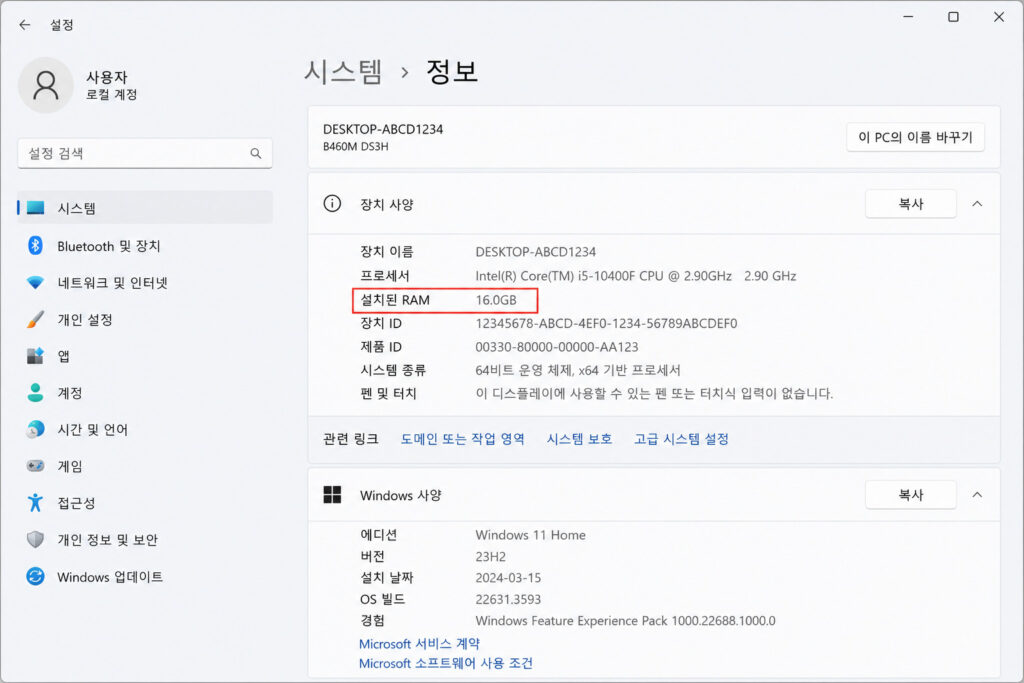Open Microsoft 서비스 계약 link
Viewport: 1024px width, 683px height.
(x=419, y=644)
